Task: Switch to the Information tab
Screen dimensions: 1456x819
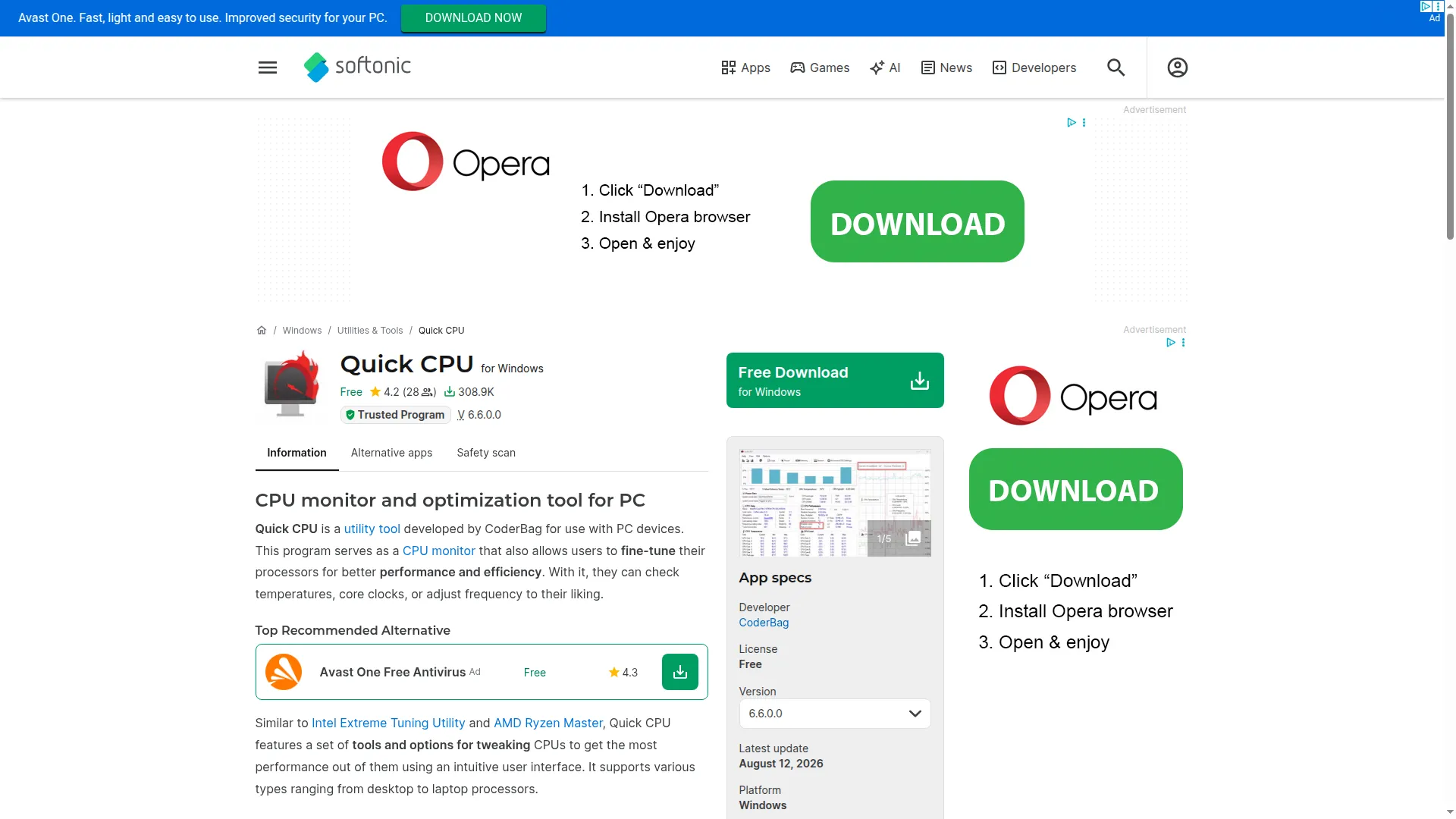Action: coord(297,453)
